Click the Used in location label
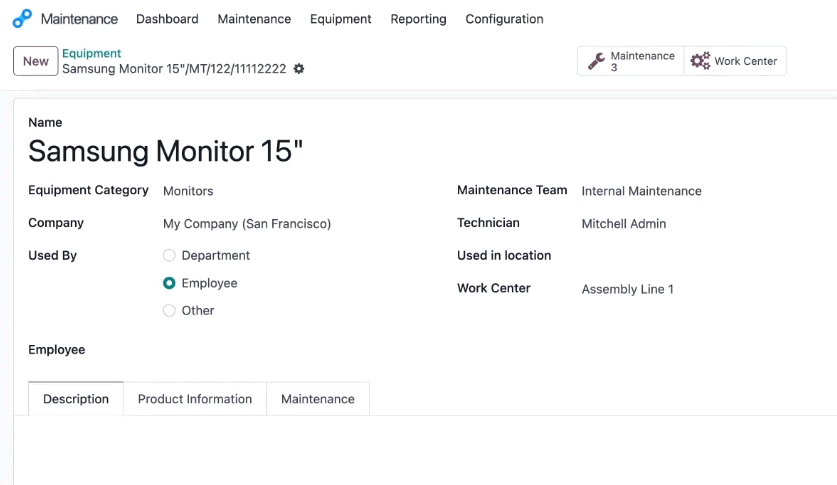 click(504, 256)
